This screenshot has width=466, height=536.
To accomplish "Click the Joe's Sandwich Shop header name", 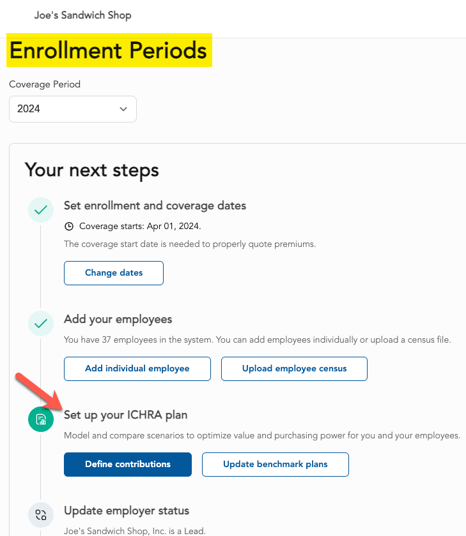I will (x=83, y=15).
